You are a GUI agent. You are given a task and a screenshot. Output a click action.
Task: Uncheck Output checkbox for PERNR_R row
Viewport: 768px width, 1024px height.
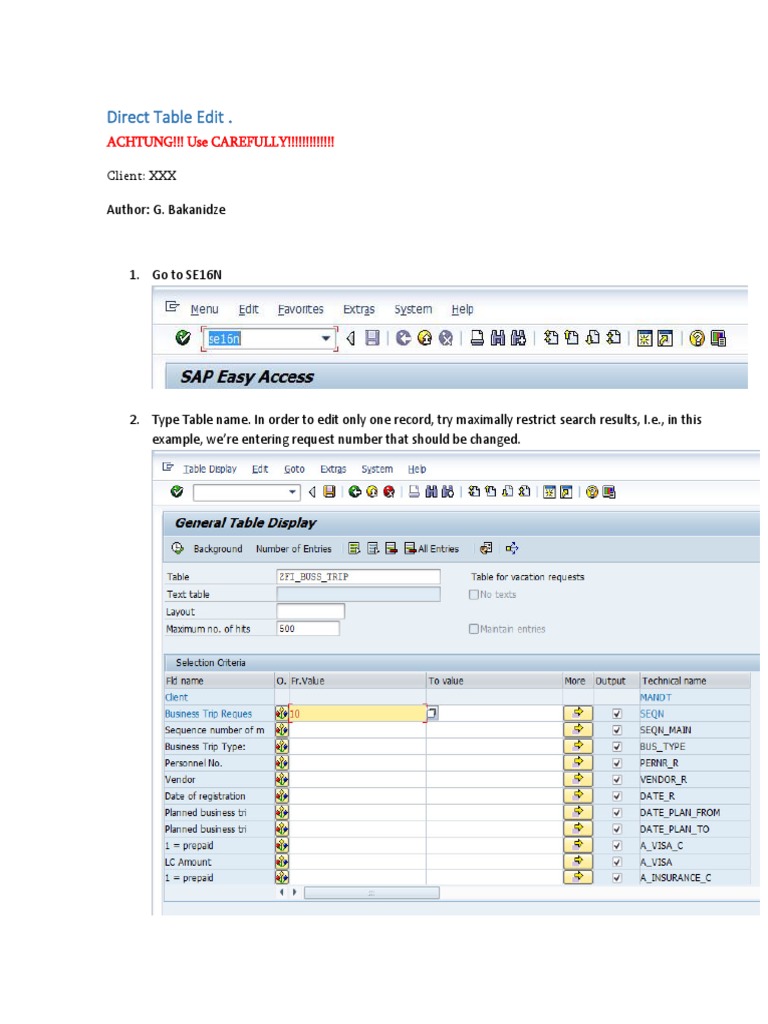(x=616, y=763)
